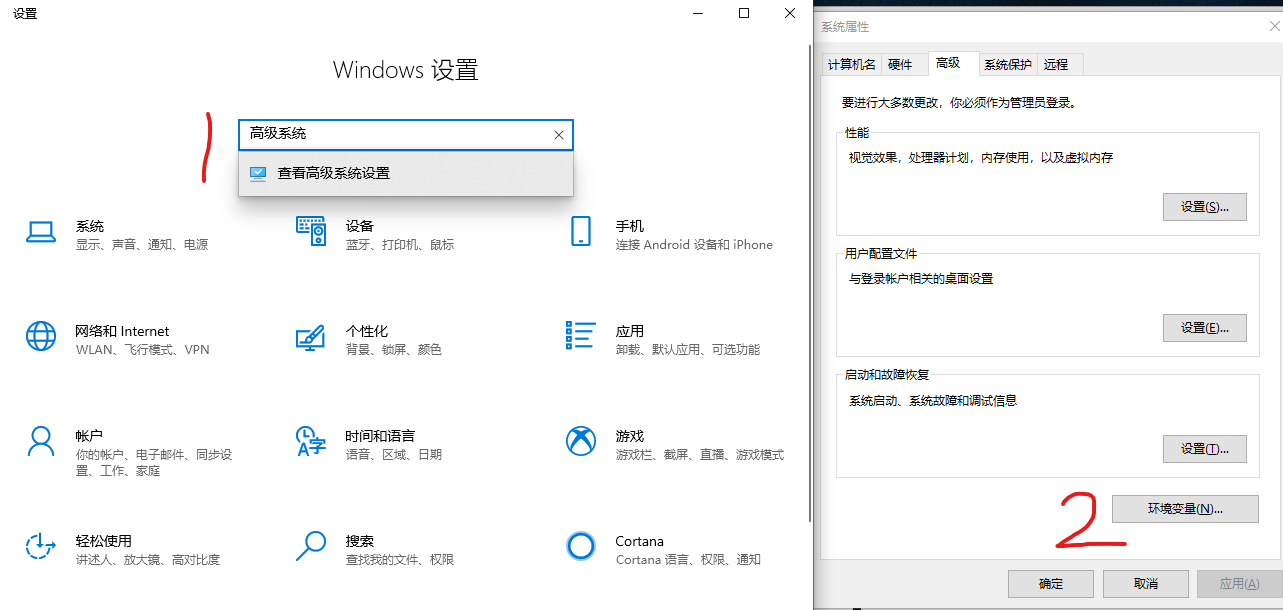Confirm with 确定 button

(x=1051, y=584)
